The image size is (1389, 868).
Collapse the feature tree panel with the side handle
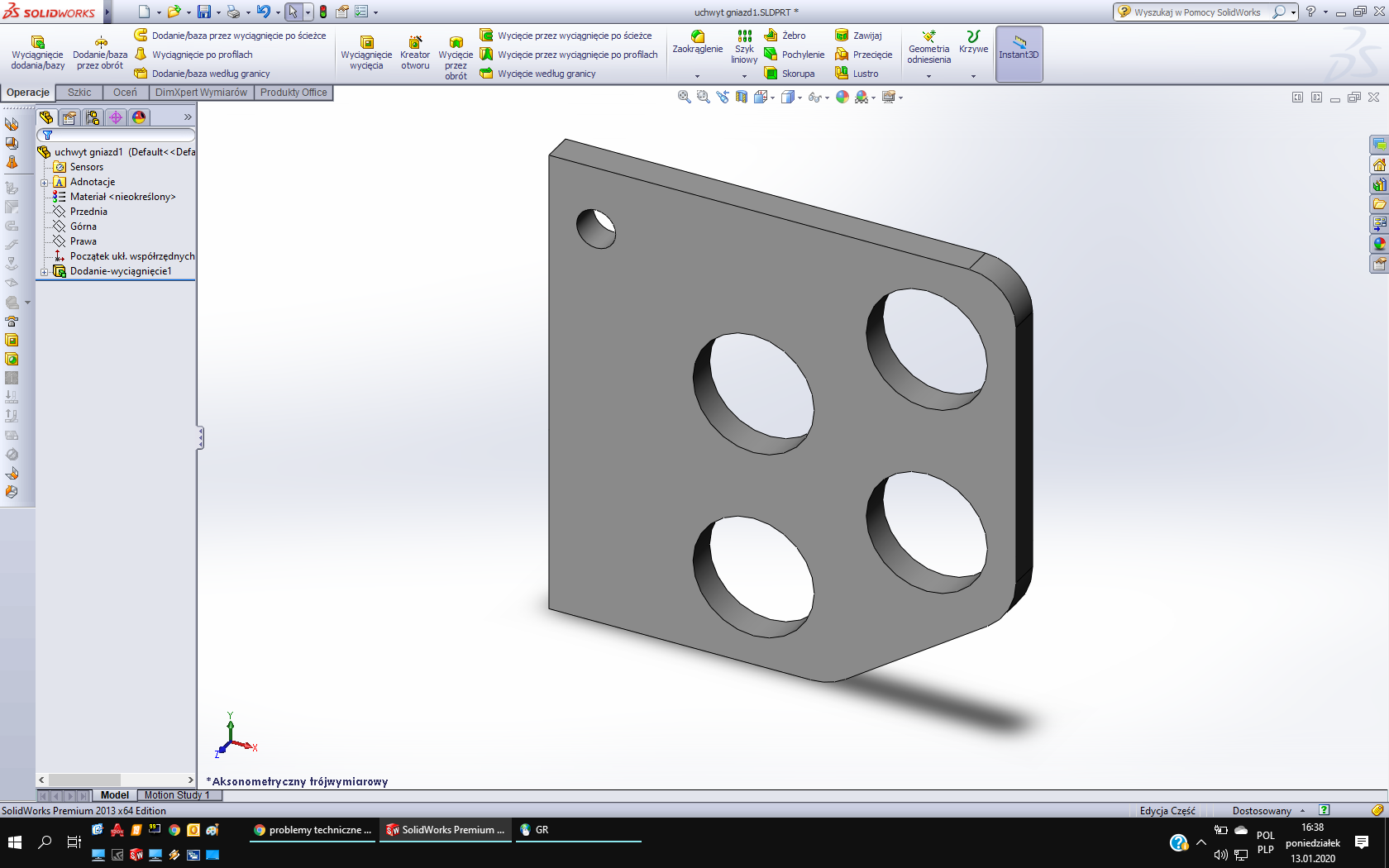pyautogui.click(x=200, y=437)
